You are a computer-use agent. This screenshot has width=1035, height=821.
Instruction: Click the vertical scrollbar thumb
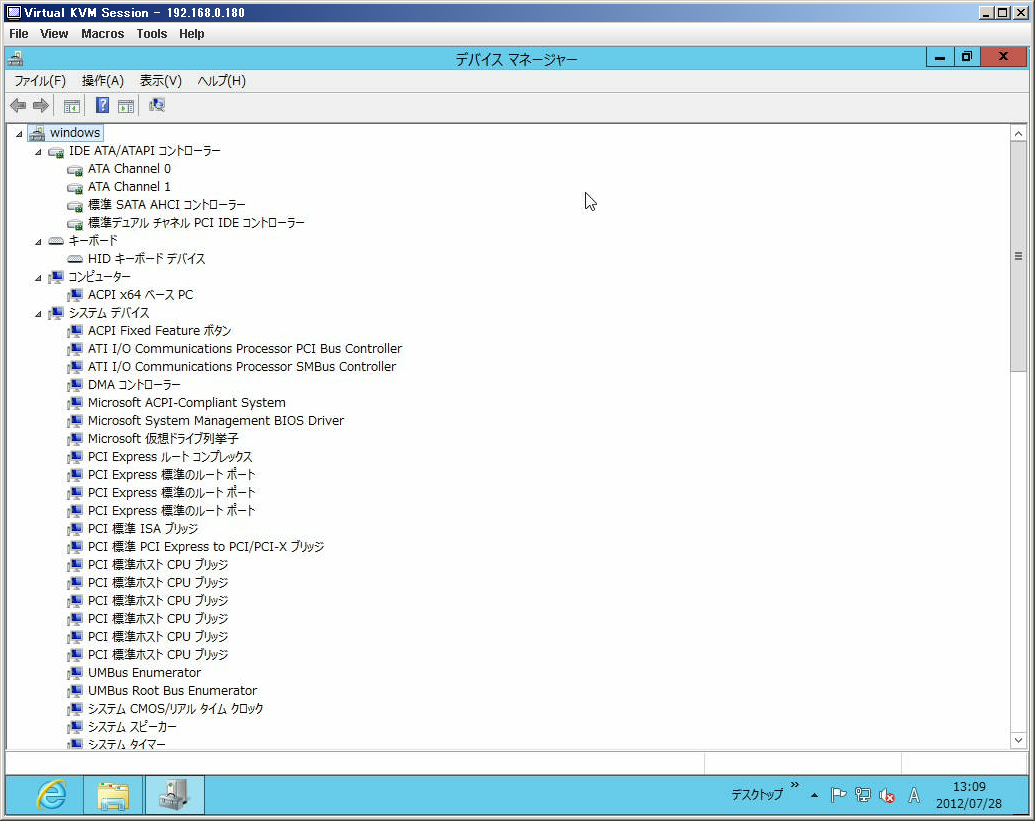1018,256
